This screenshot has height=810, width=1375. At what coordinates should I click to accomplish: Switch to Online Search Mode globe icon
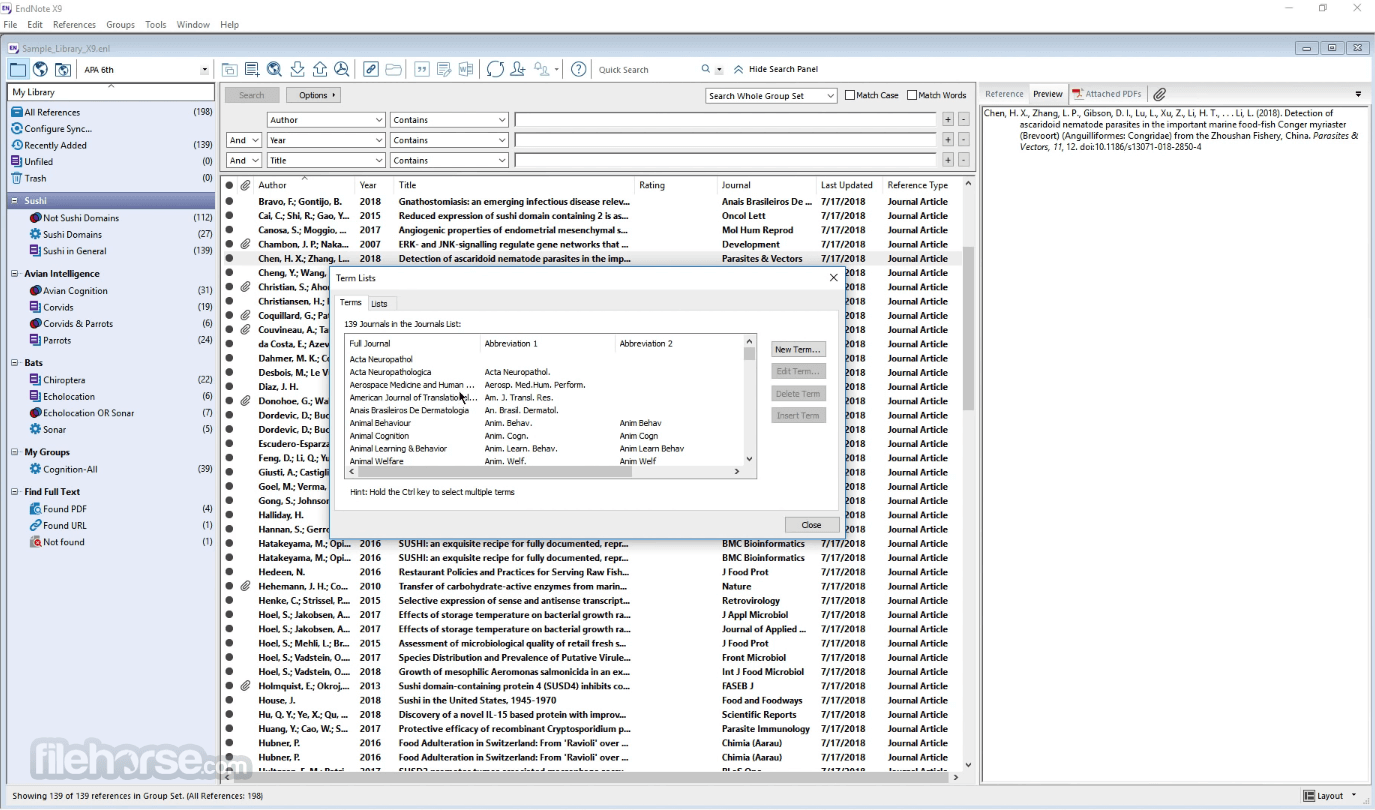coord(38,69)
